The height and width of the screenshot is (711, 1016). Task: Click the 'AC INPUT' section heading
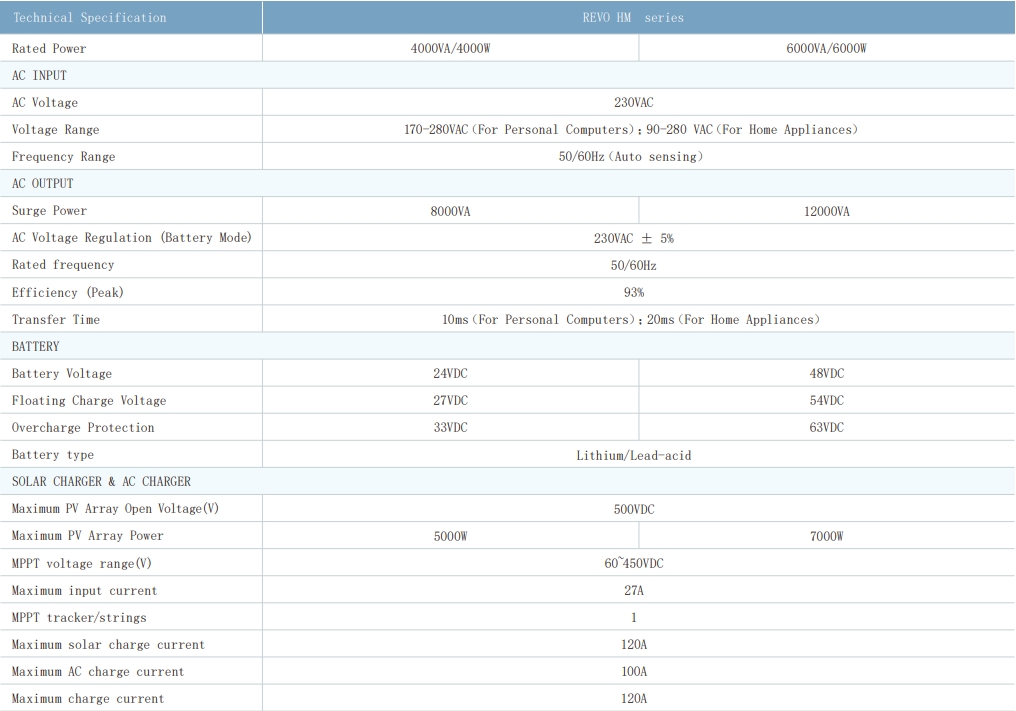point(39,75)
